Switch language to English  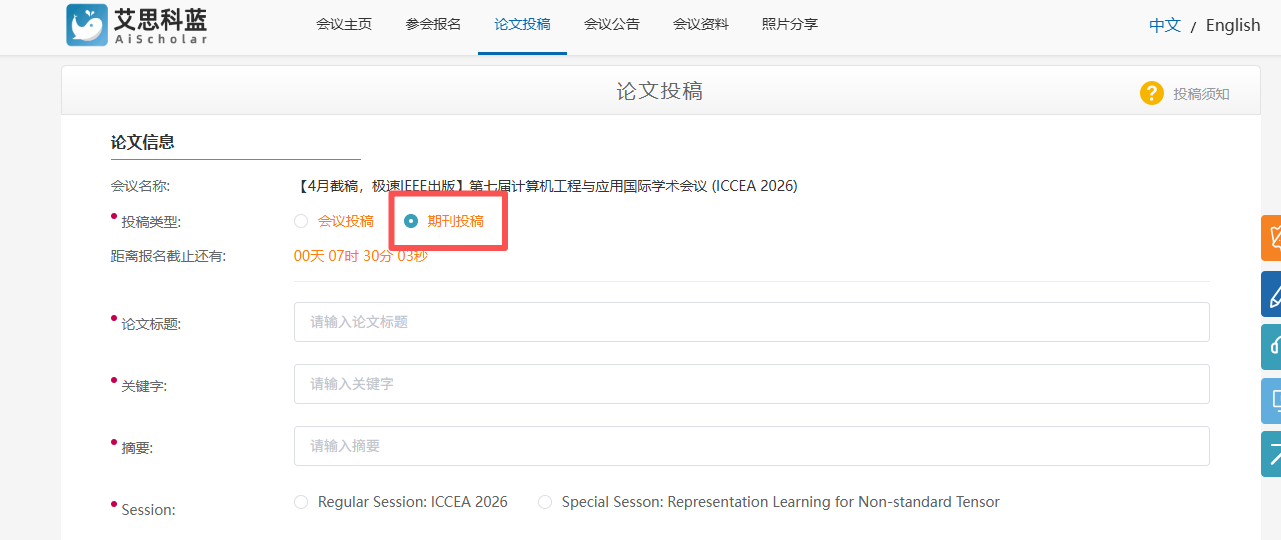click(x=1232, y=26)
